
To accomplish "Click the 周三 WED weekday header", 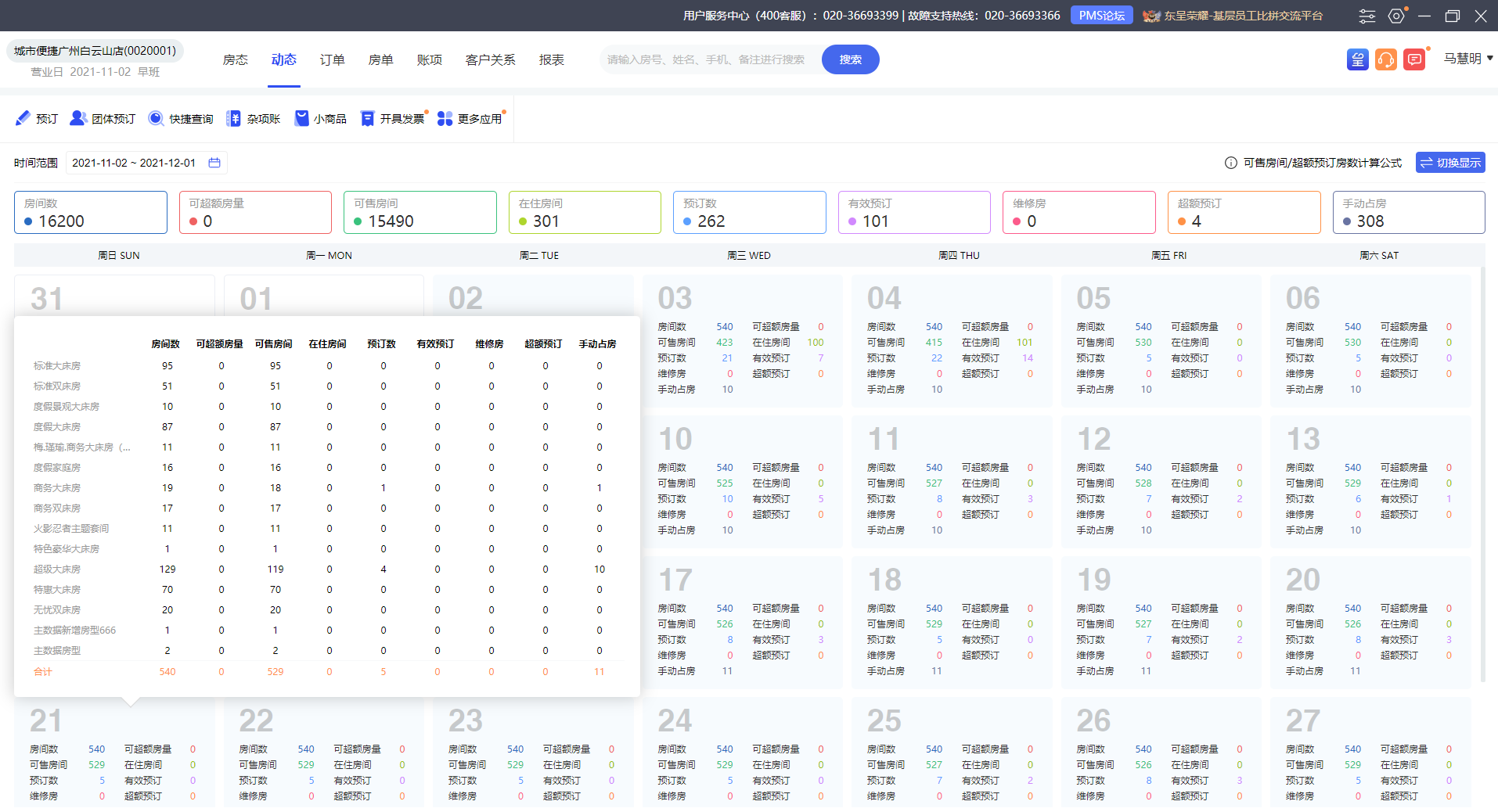I will pyautogui.click(x=748, y=255).
